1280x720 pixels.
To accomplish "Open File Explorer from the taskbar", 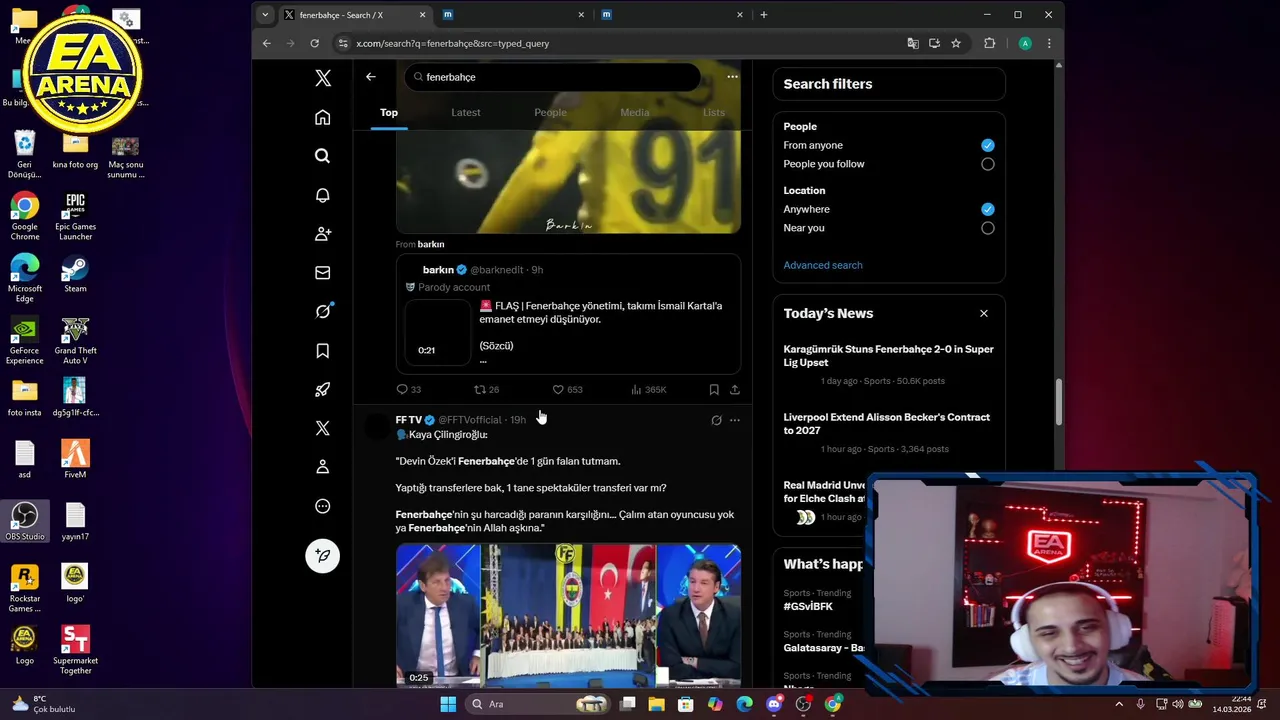I will click(x=656, y=704).
